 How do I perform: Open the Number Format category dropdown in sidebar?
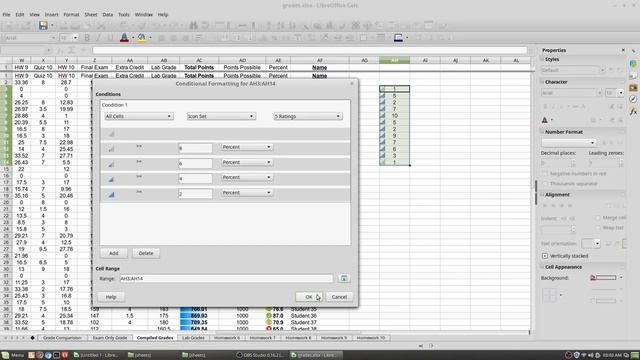coord(569,142)
